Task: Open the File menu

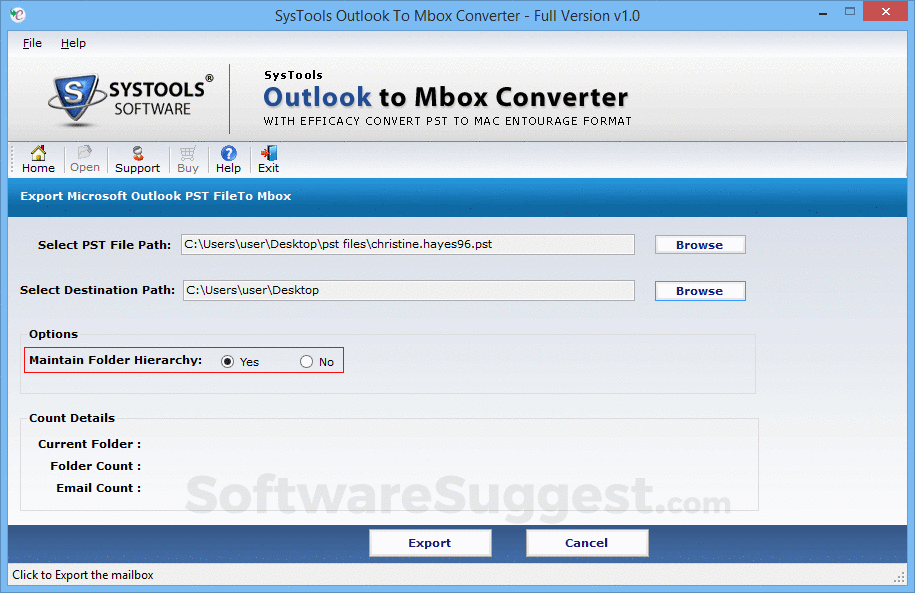Action: coord(31,43)
